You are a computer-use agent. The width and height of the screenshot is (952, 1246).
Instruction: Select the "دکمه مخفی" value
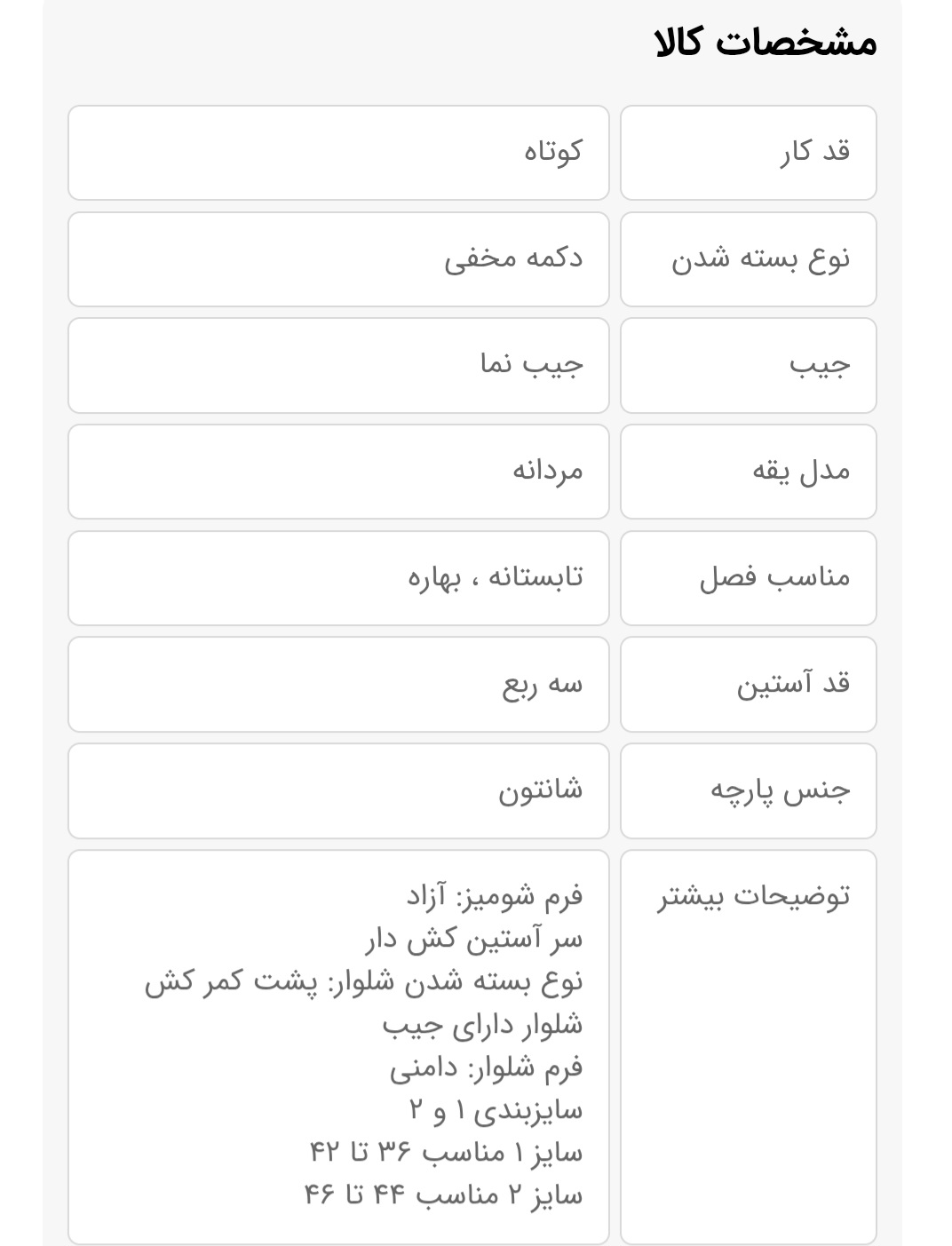(513, 259)
